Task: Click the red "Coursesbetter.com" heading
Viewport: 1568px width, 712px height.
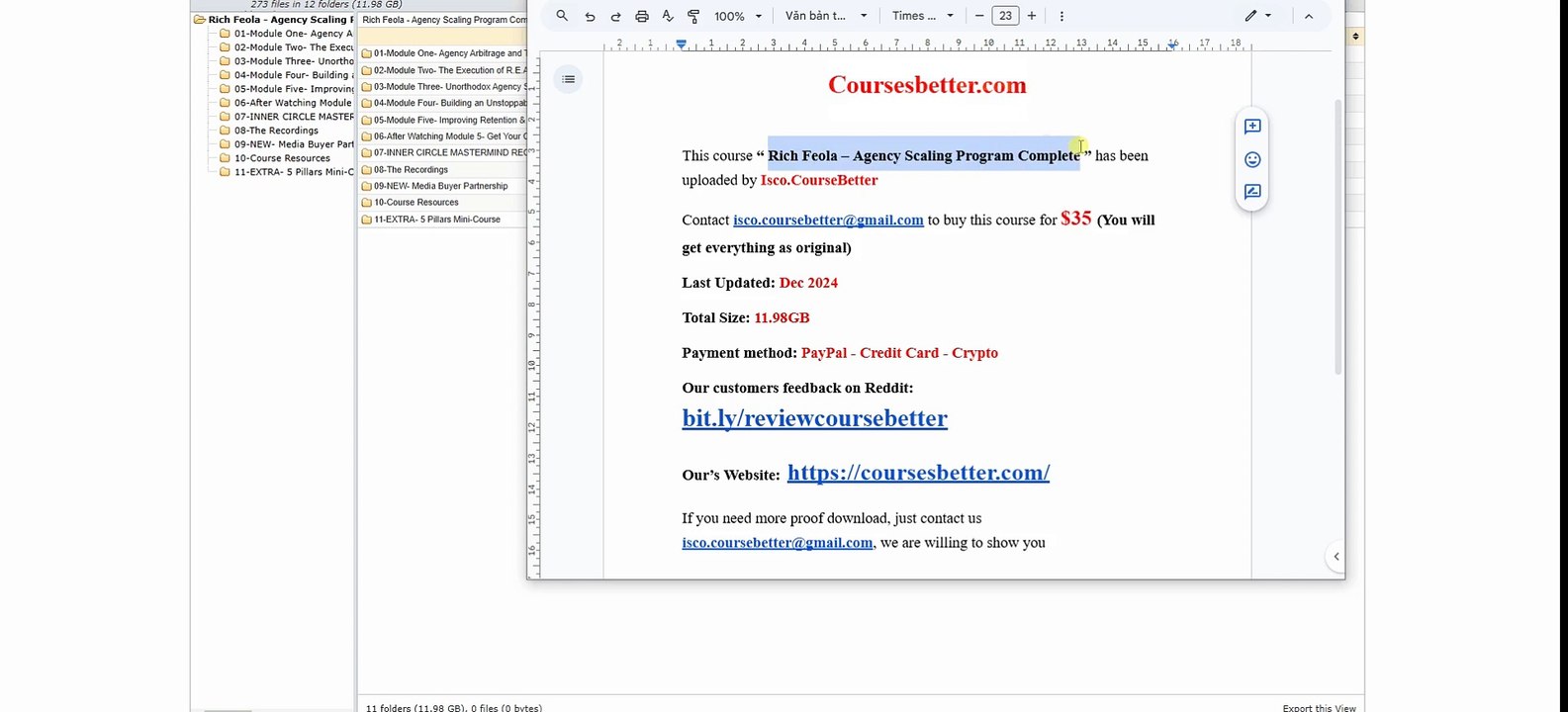Action: coord(927,85)
